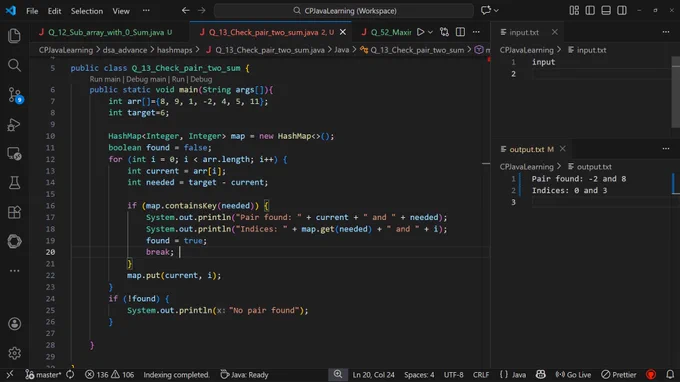Change the UTF-8 file encoding
Screen dimensions: 680x382
[453, 375]
